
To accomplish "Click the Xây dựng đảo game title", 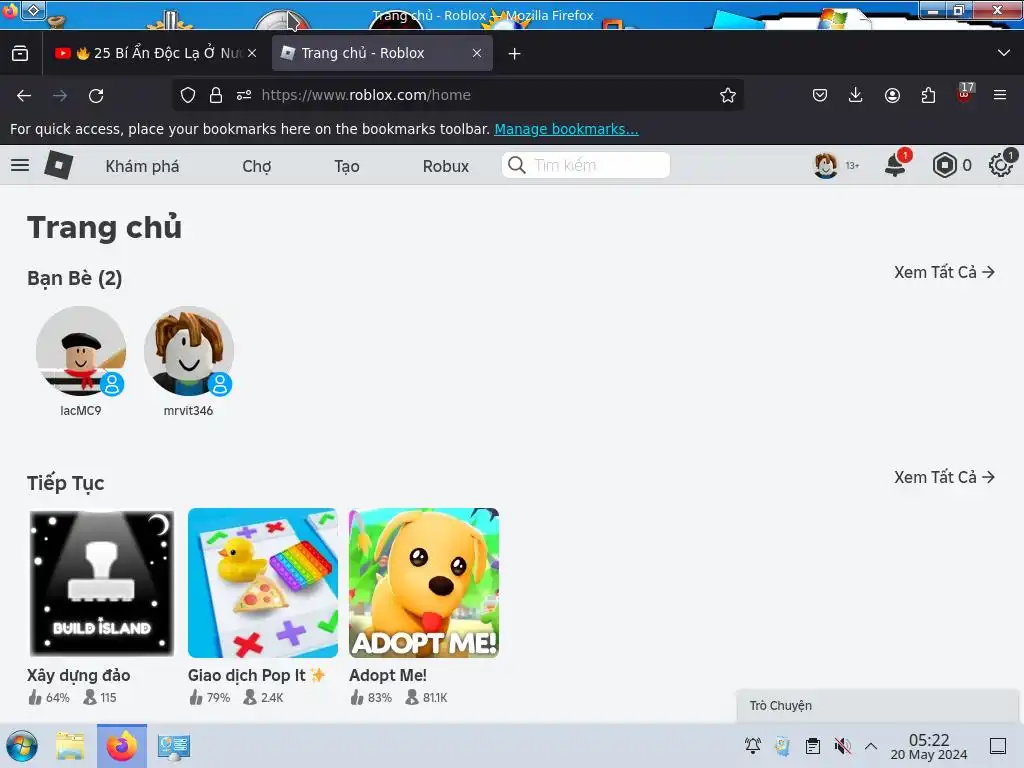I will pyautogui.click(x=78, y=675).
